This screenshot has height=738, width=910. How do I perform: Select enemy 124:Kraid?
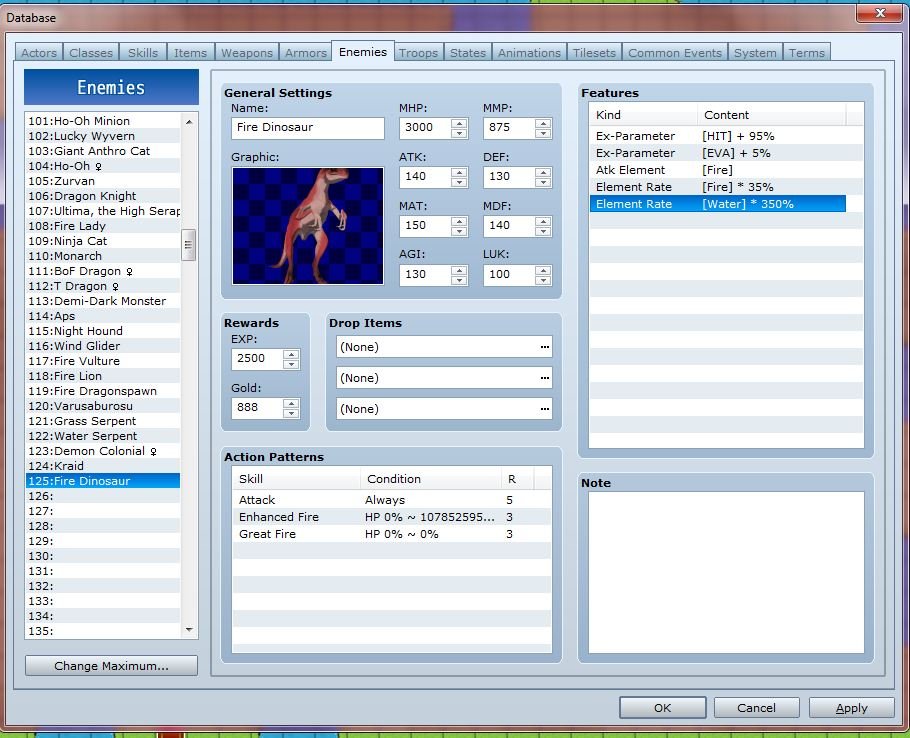point(103,466)
